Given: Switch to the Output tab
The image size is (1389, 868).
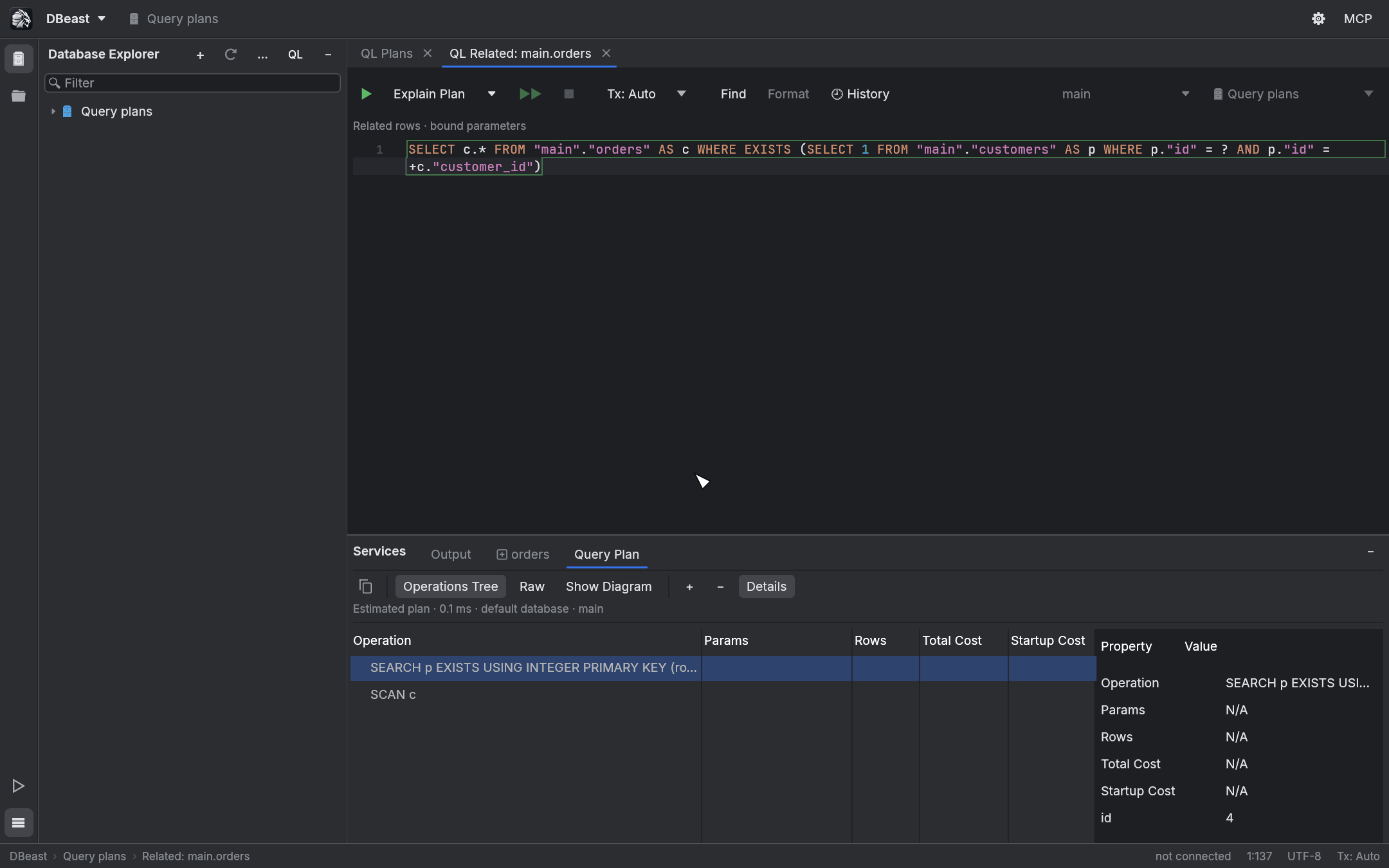Looking at the screenshot, I should tap(451, 554).
